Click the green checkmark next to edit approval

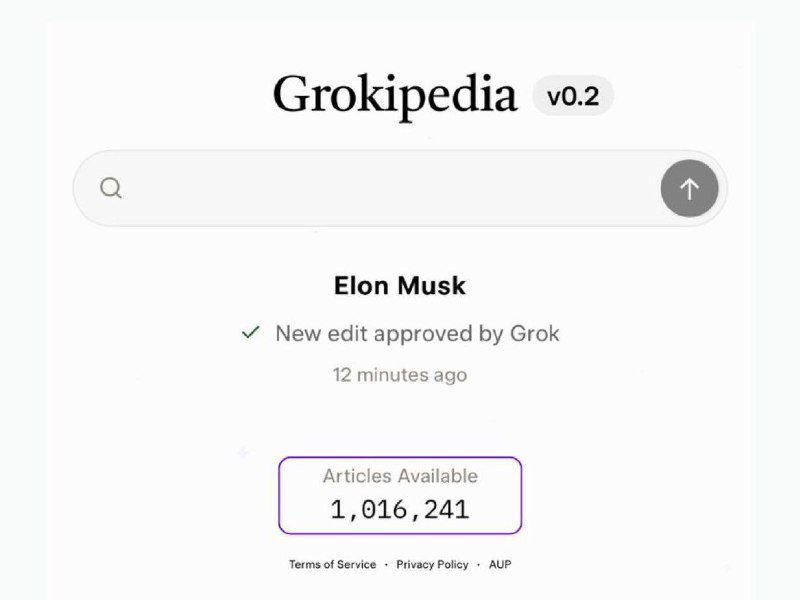tap(250, 333)
